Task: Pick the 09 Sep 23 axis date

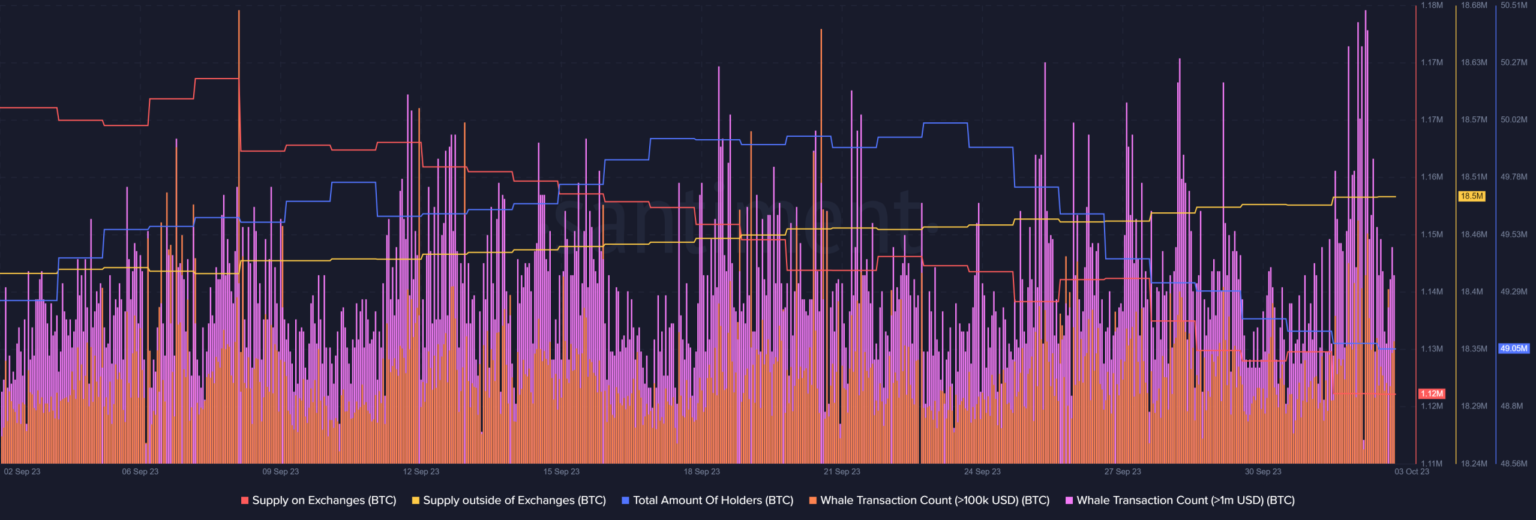Action: tap(280, 470)
